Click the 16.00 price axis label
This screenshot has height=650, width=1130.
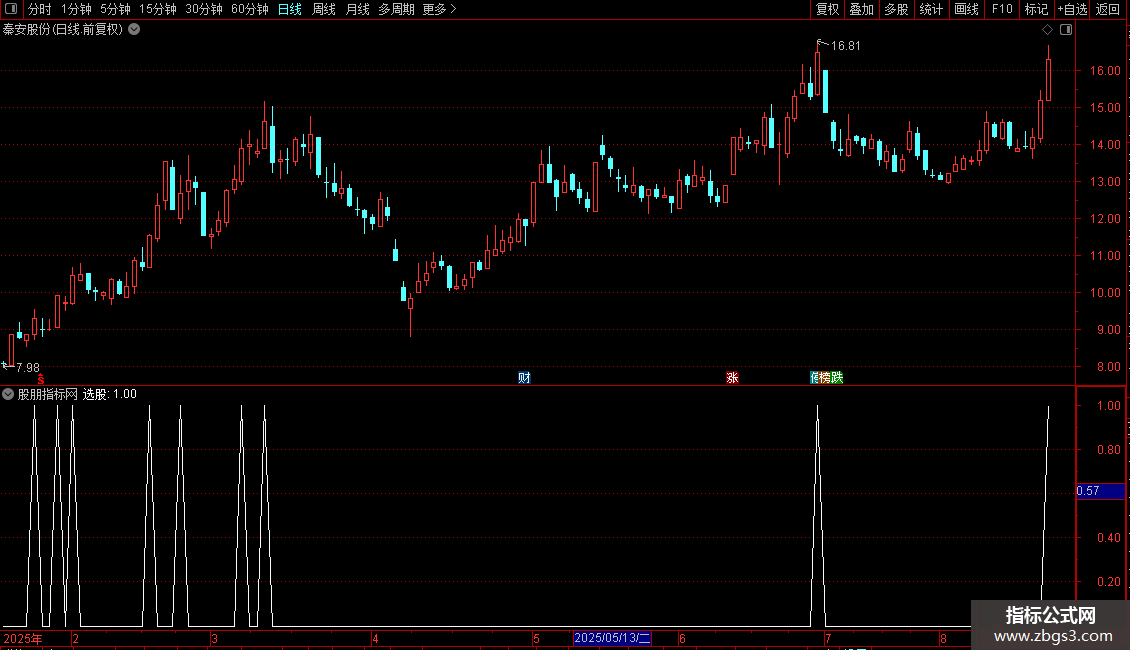coord(1105,71)
